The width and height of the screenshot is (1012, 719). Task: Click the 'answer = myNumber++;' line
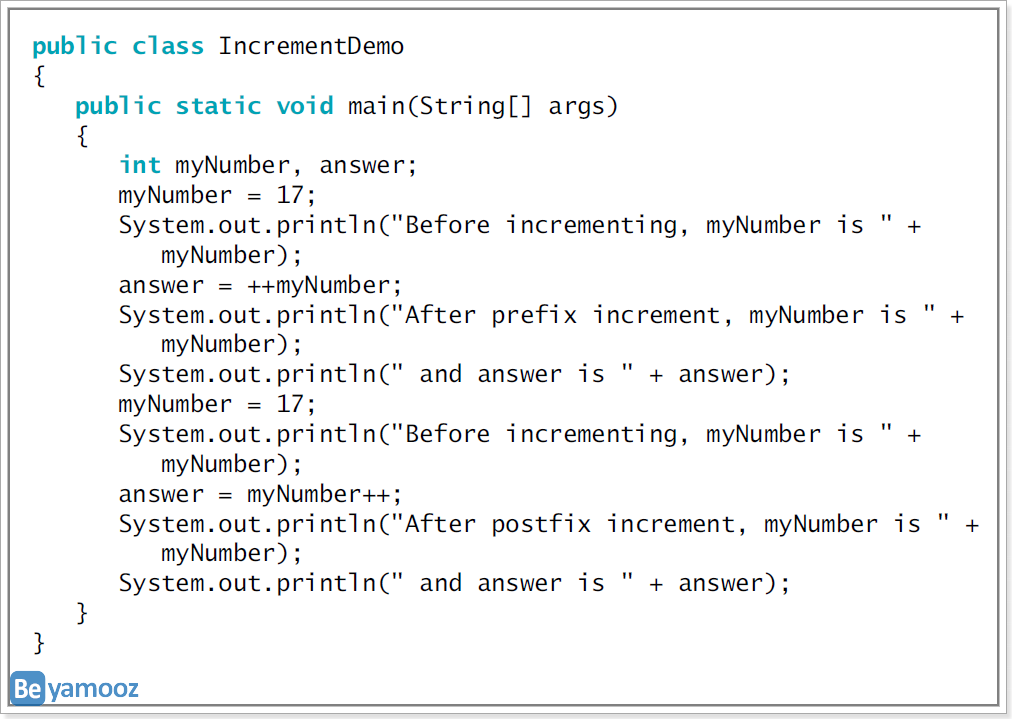(x=260, y=494)
